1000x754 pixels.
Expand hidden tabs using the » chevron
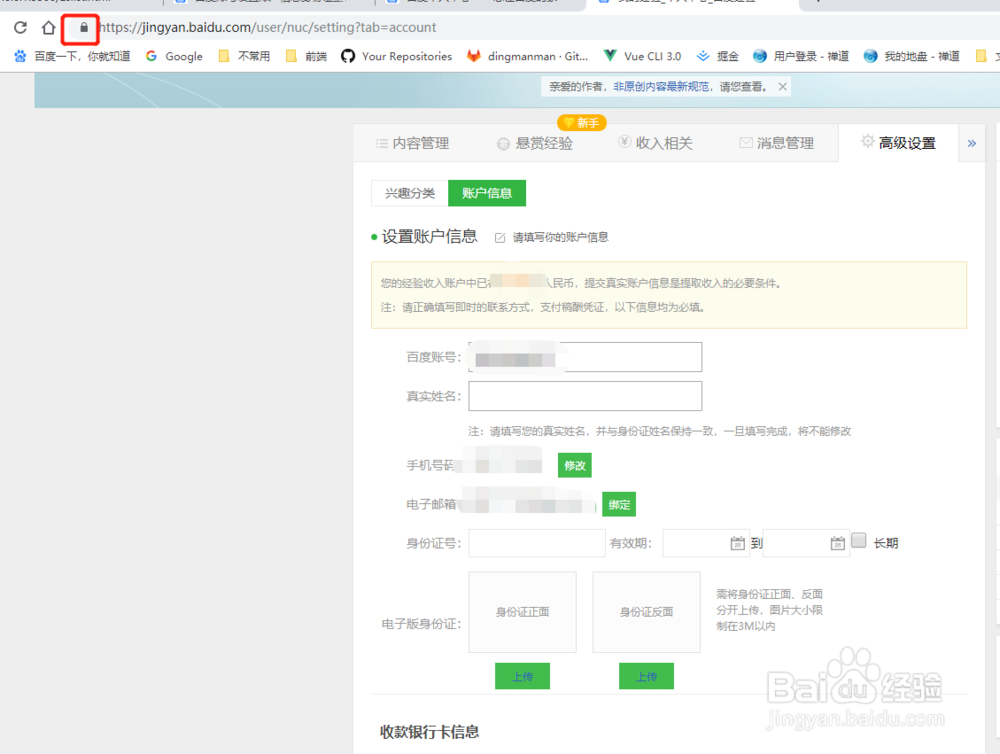coord(971,143)
